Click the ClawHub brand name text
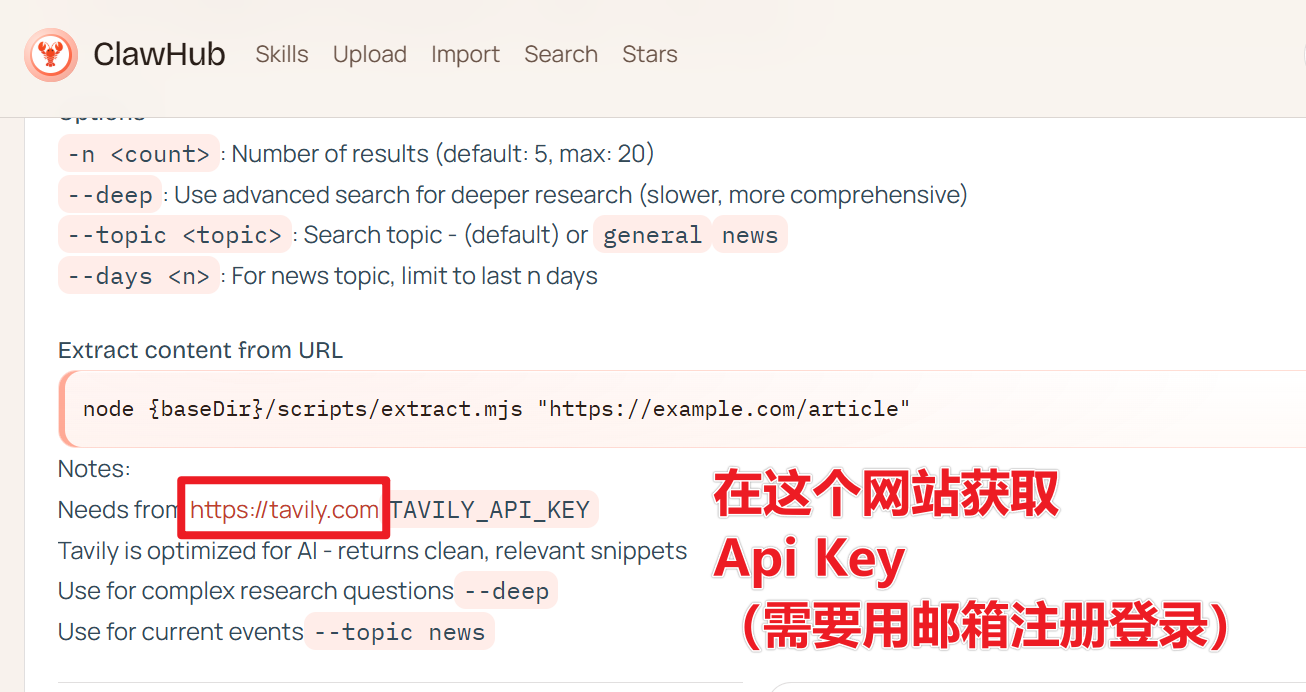This screenshot has width=1306, height=692. point(159,54)
